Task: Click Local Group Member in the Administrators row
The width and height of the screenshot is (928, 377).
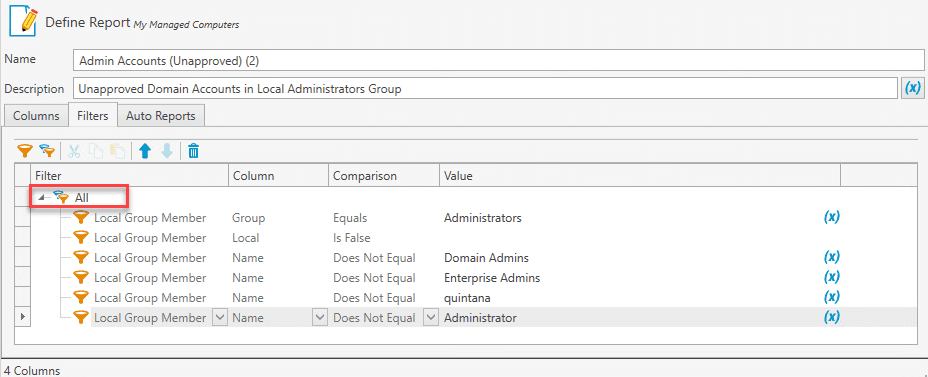Action: [150, 218]
